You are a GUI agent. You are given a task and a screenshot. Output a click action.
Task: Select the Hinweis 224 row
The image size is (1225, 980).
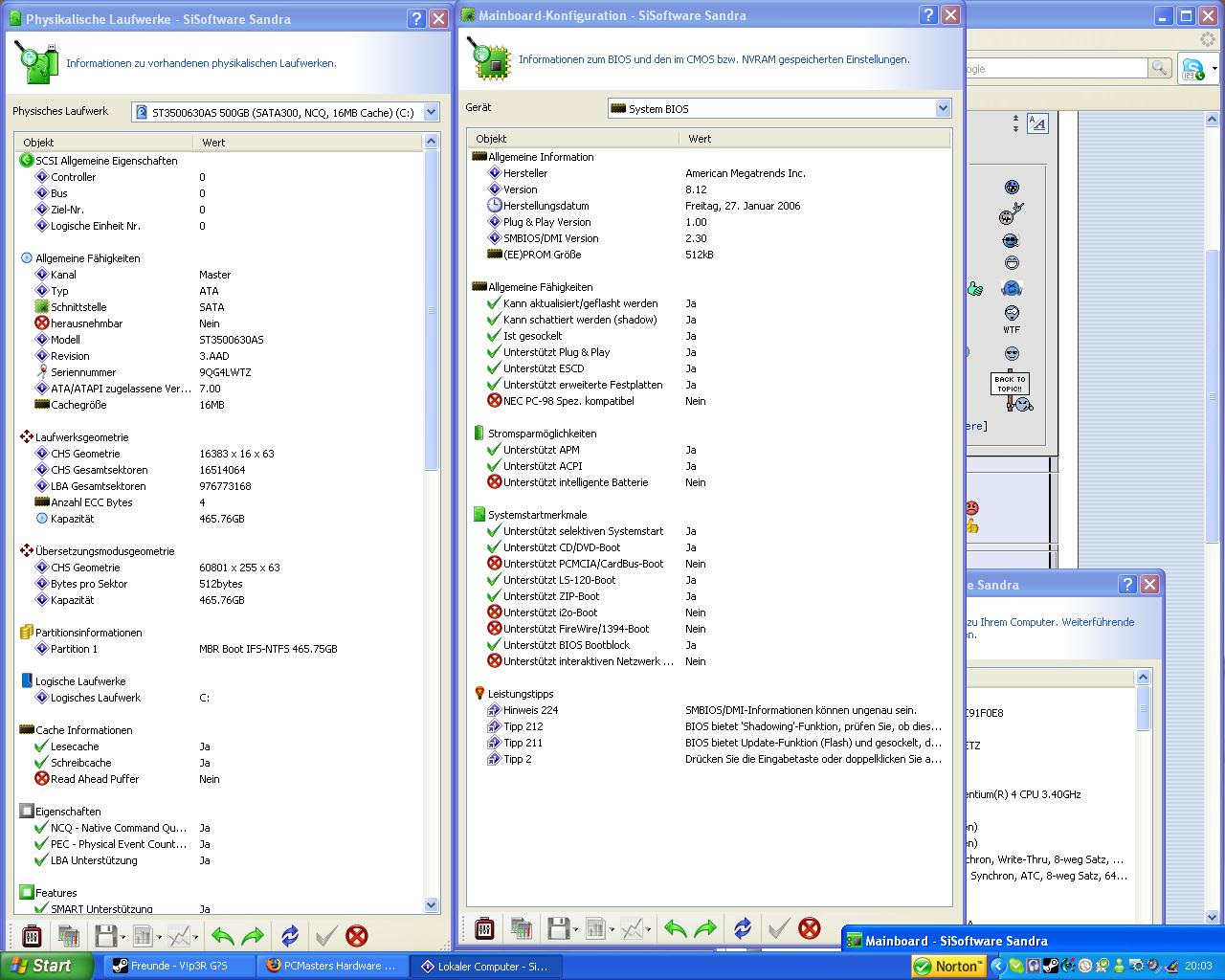point(709,710)
